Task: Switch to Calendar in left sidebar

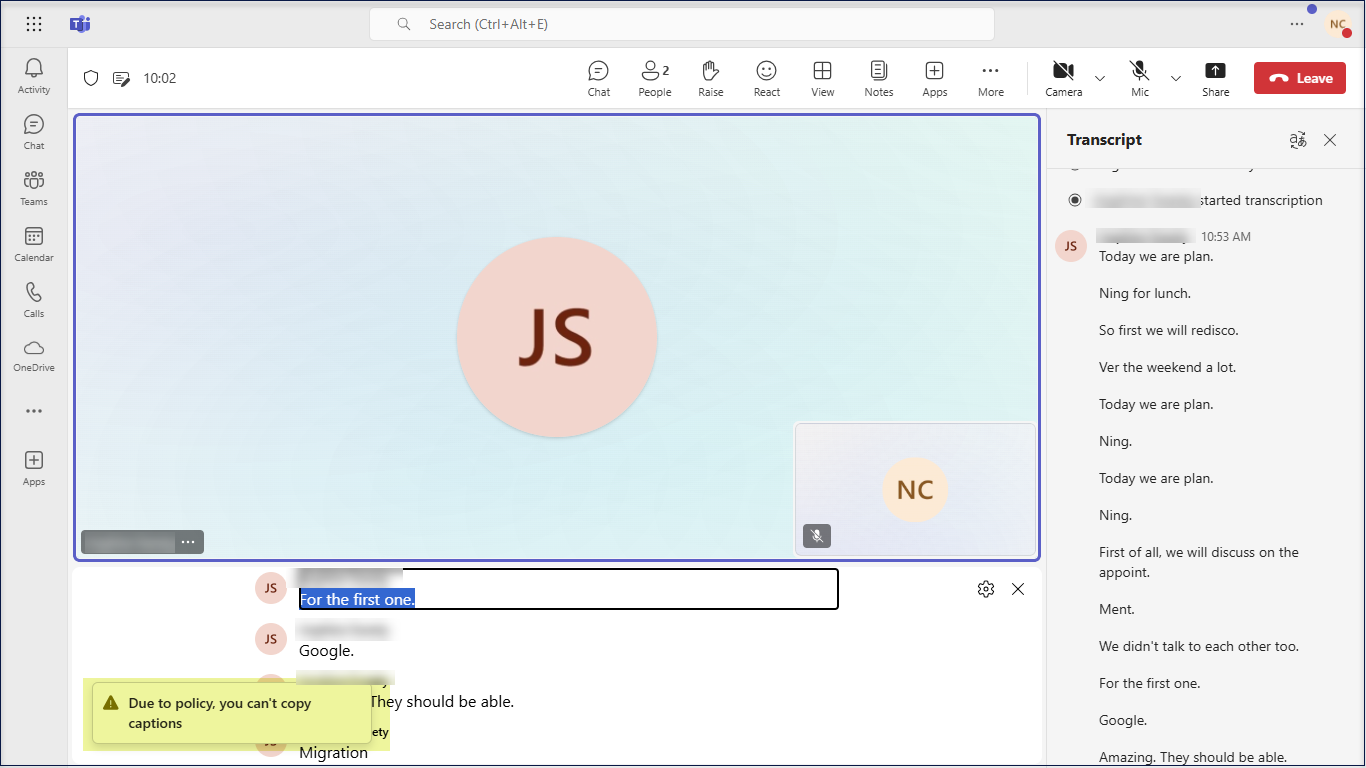Action: pos(34,243)
